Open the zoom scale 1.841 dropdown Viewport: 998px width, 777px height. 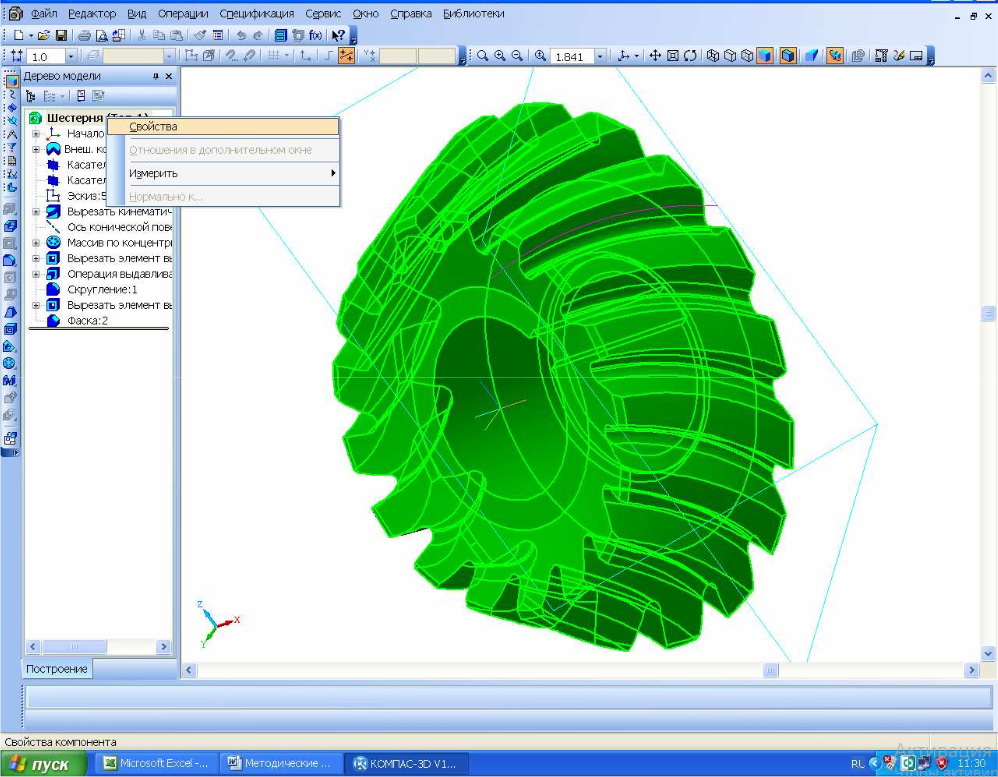tap(600, 57)
